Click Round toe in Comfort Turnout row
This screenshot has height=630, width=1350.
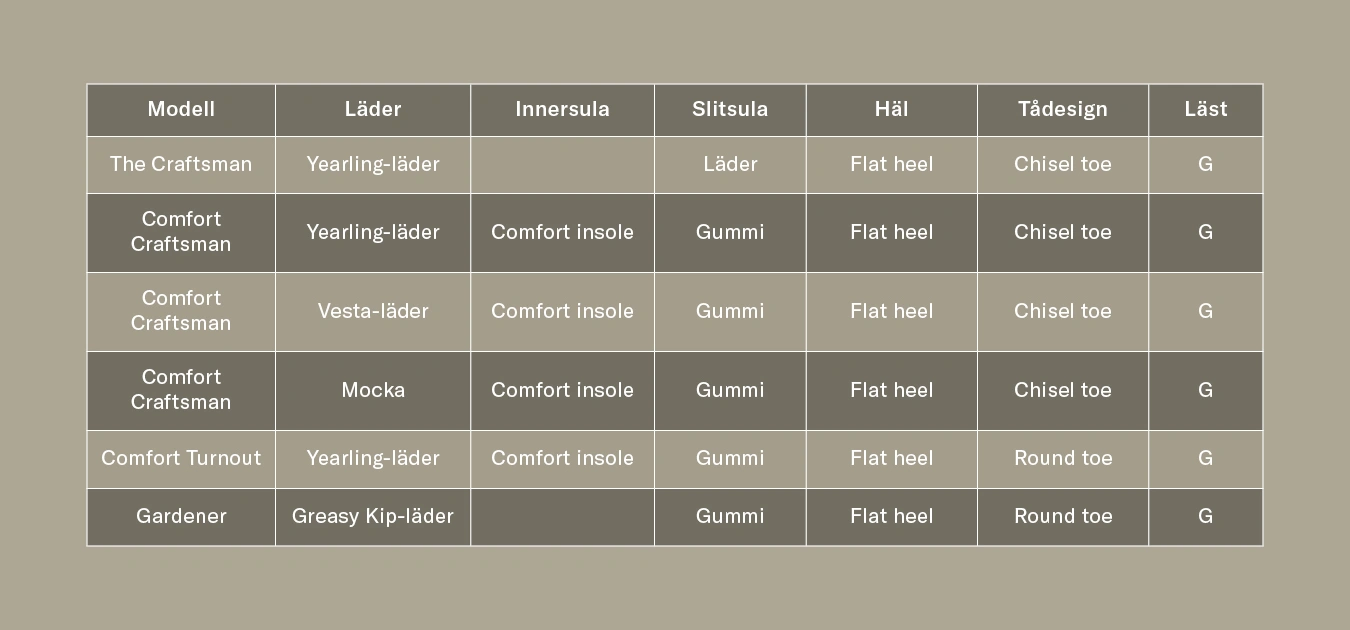[1063, 459]
